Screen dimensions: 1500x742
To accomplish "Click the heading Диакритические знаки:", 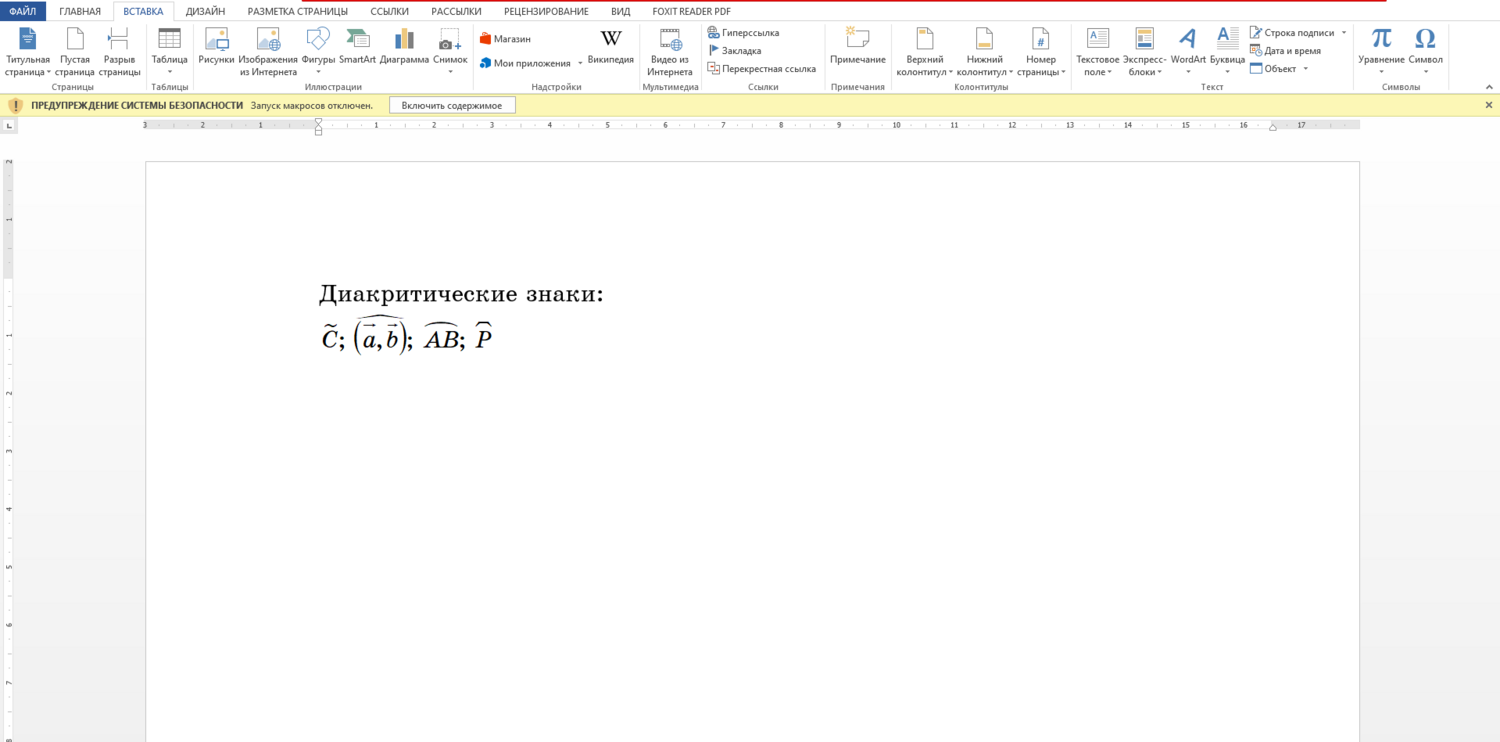I will click(x=462, y=294).
